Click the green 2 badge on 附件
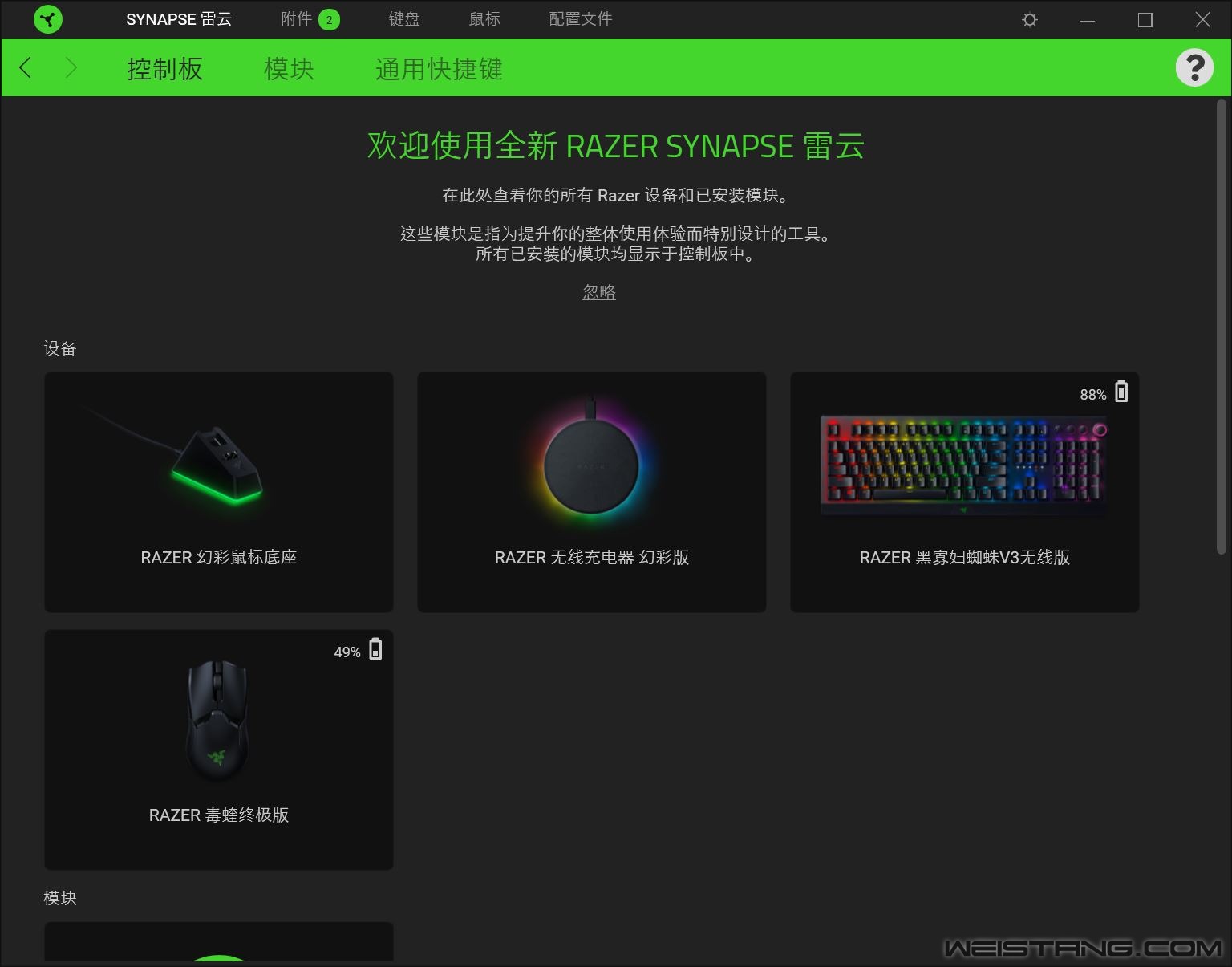This screenshot has width=1232, height=967. point(329,20)
